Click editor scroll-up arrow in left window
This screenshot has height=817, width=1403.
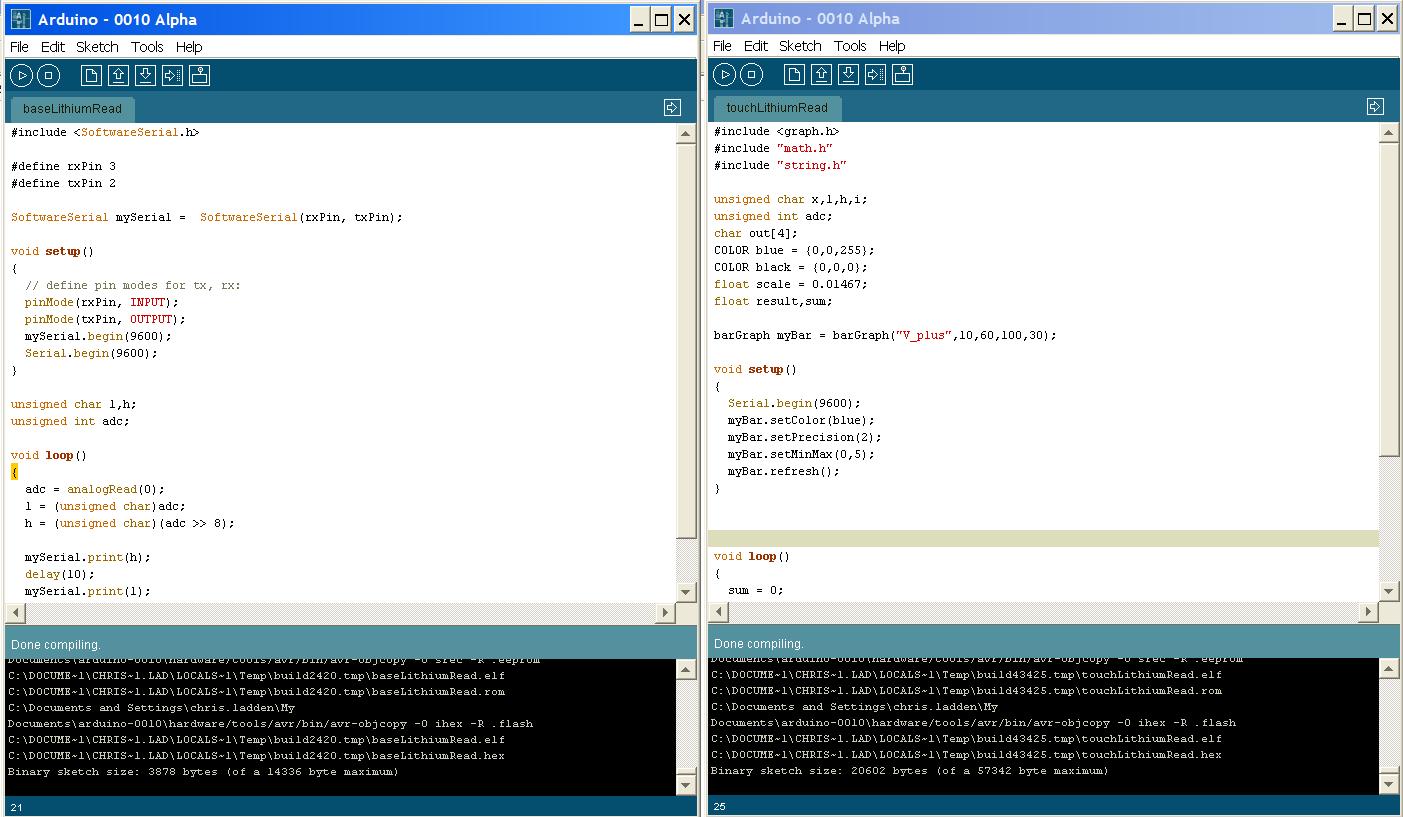pos(686,133)
